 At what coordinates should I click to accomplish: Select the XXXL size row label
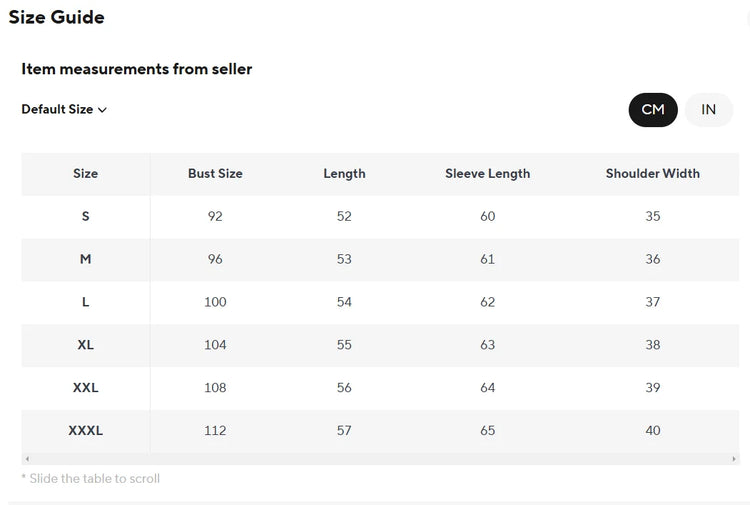coord(86,430)
